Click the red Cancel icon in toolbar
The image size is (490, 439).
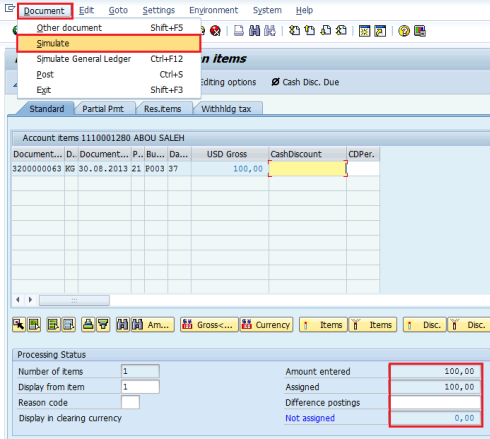pos(215,31)
